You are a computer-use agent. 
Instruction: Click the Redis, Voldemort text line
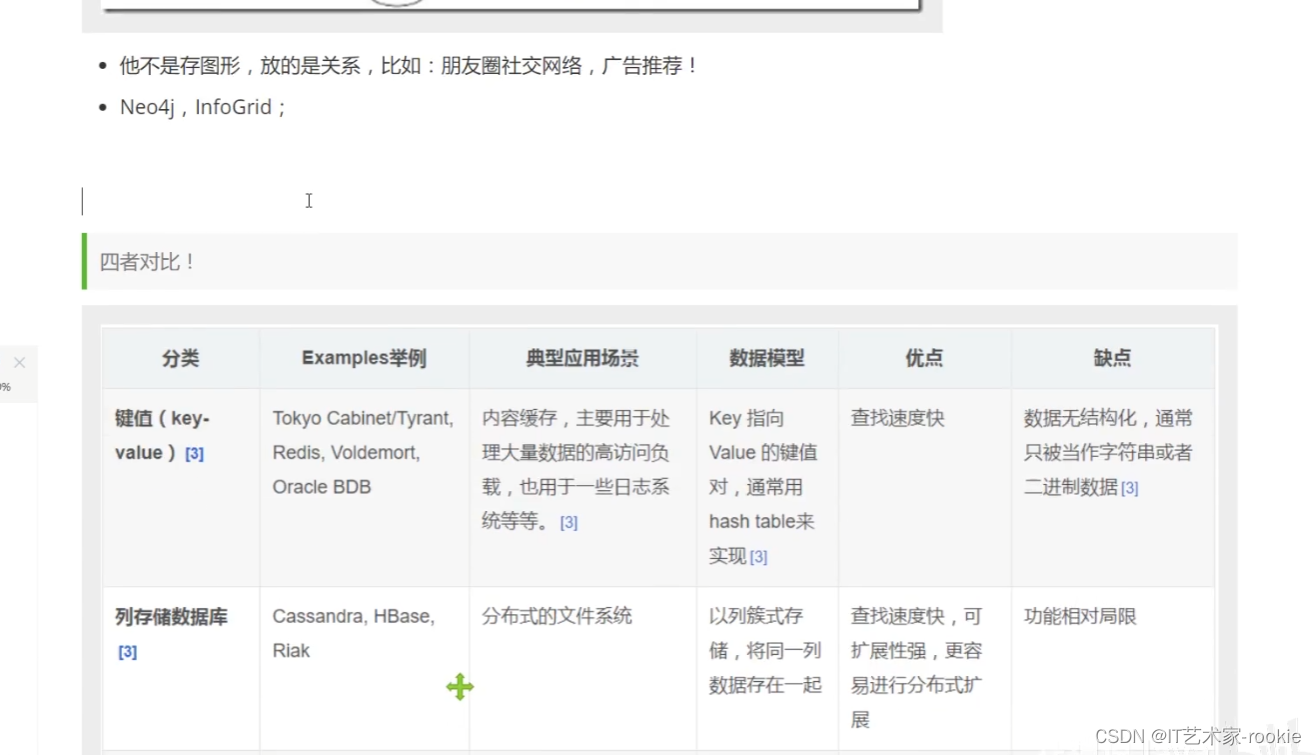click(x=346, y=453)
